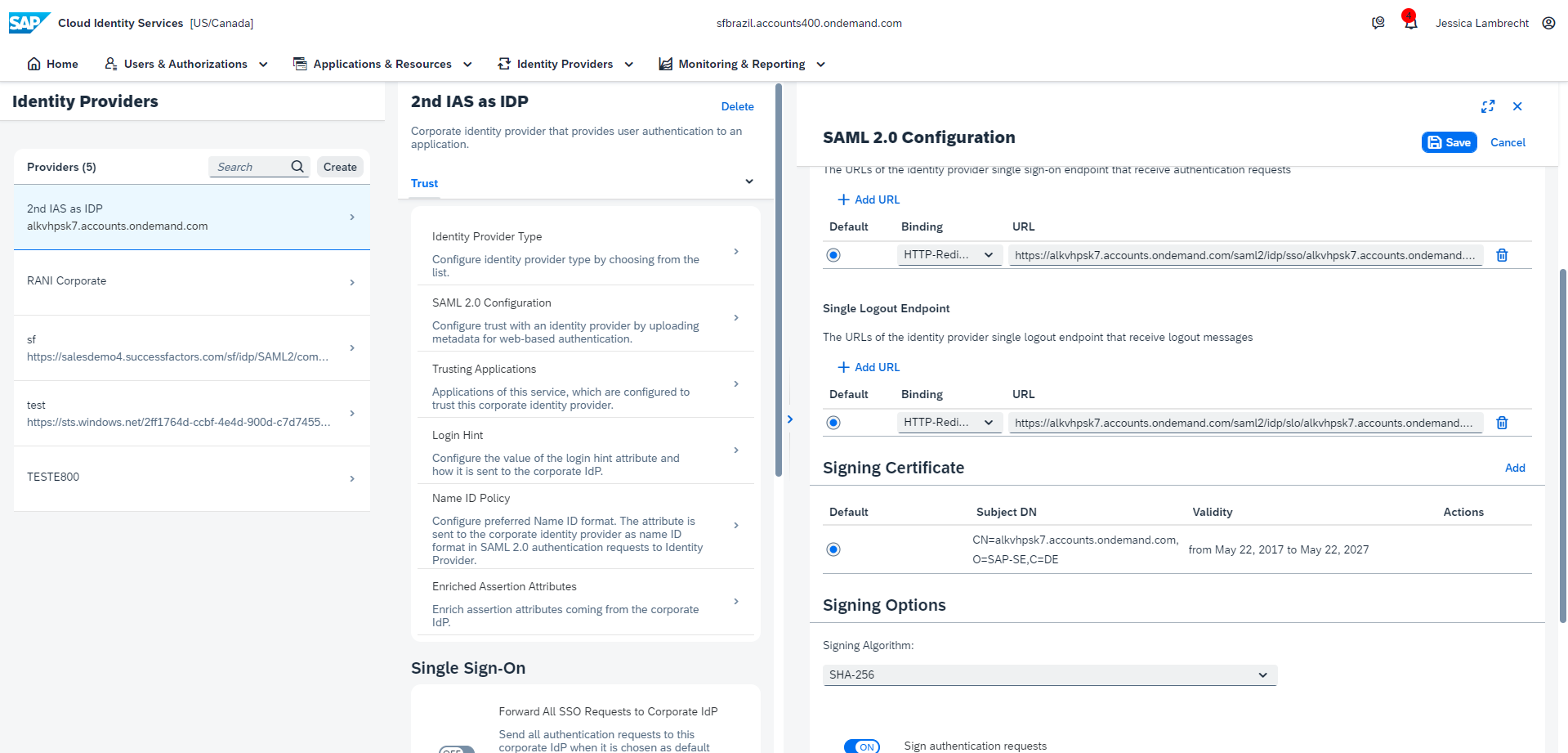Open Identity Provider Type settings
The height and width of the screenshot is (753, 1568).
(585, 252)
